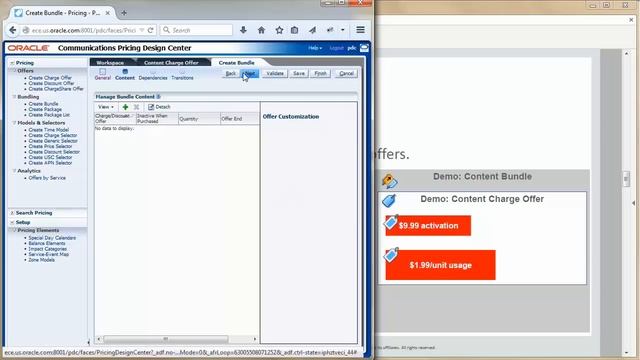Open Create ChargeShare Offer link
The image size is (640, 360).
[x=56, y=89]
